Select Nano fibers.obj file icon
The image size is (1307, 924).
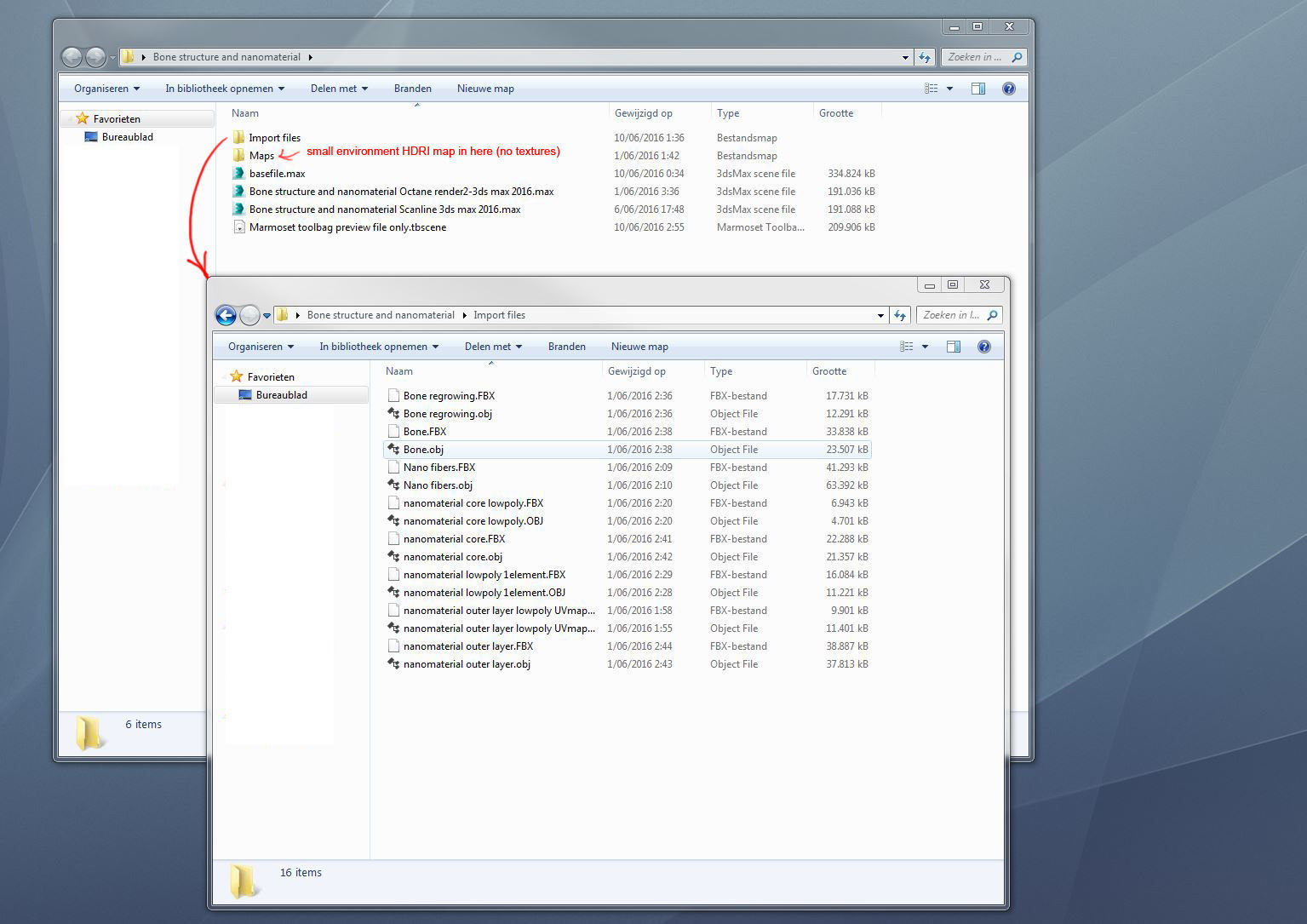393,485
